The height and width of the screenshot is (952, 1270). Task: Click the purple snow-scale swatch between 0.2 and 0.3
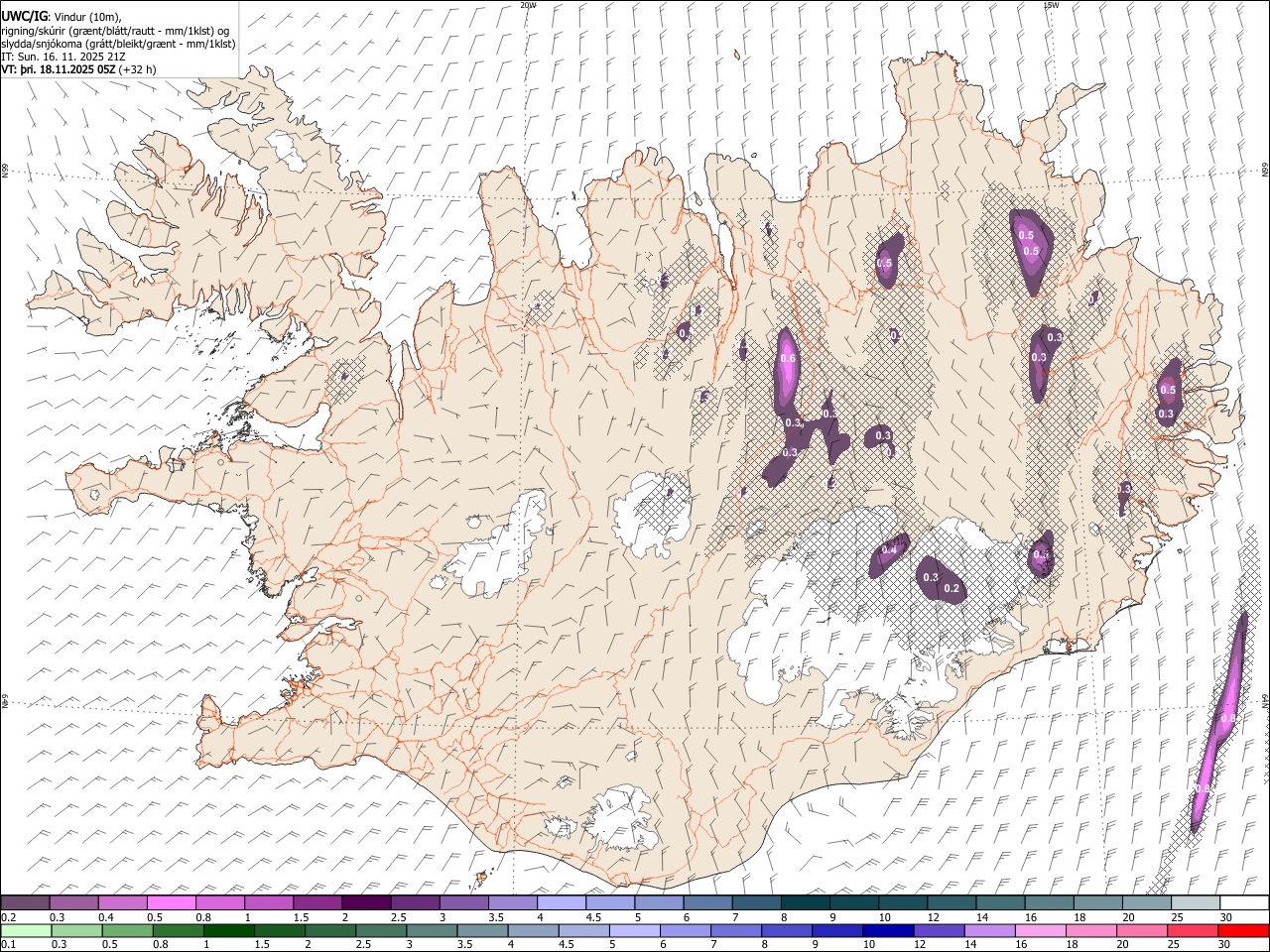point(26,902)
